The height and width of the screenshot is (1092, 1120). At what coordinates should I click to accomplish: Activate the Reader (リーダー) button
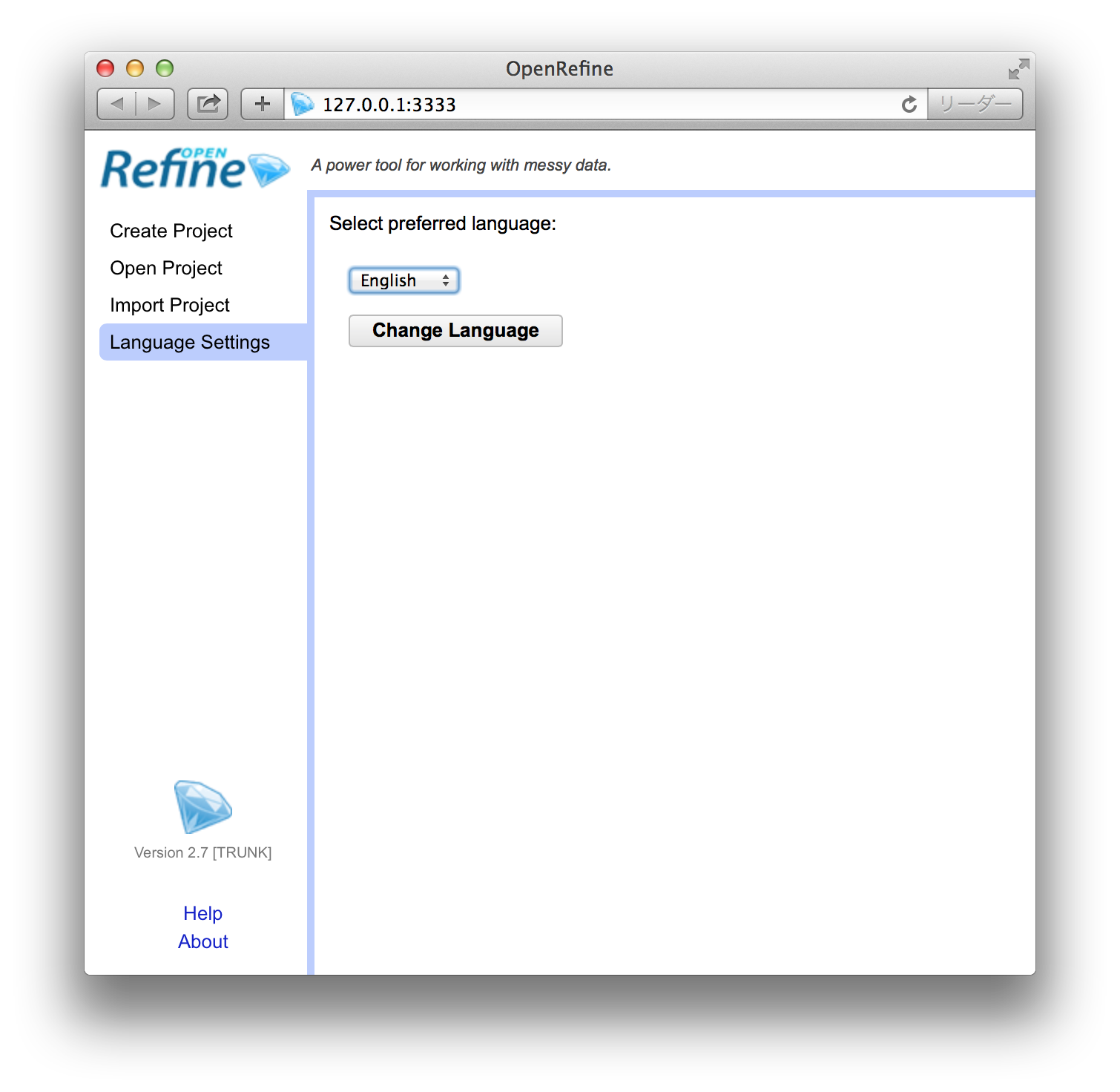[975, 104]
